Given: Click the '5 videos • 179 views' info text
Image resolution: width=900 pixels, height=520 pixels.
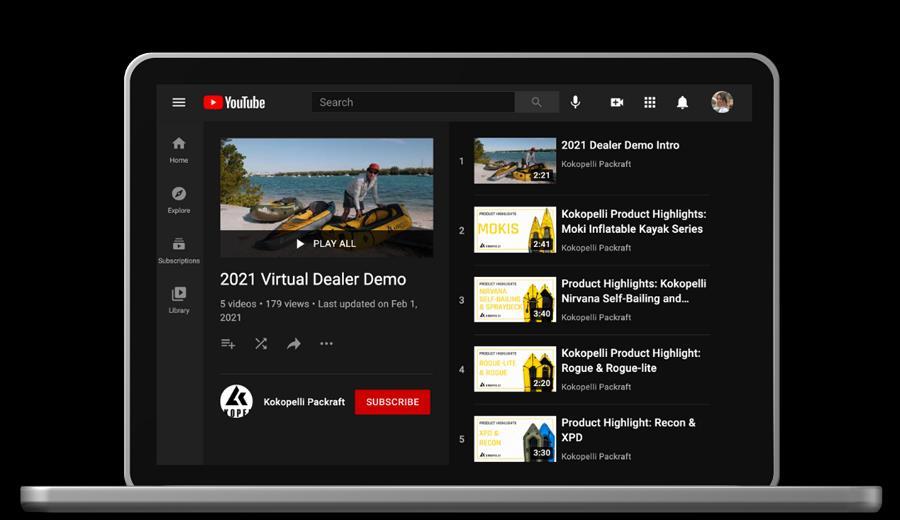Looking at the screenshot, I should (265, 304).
